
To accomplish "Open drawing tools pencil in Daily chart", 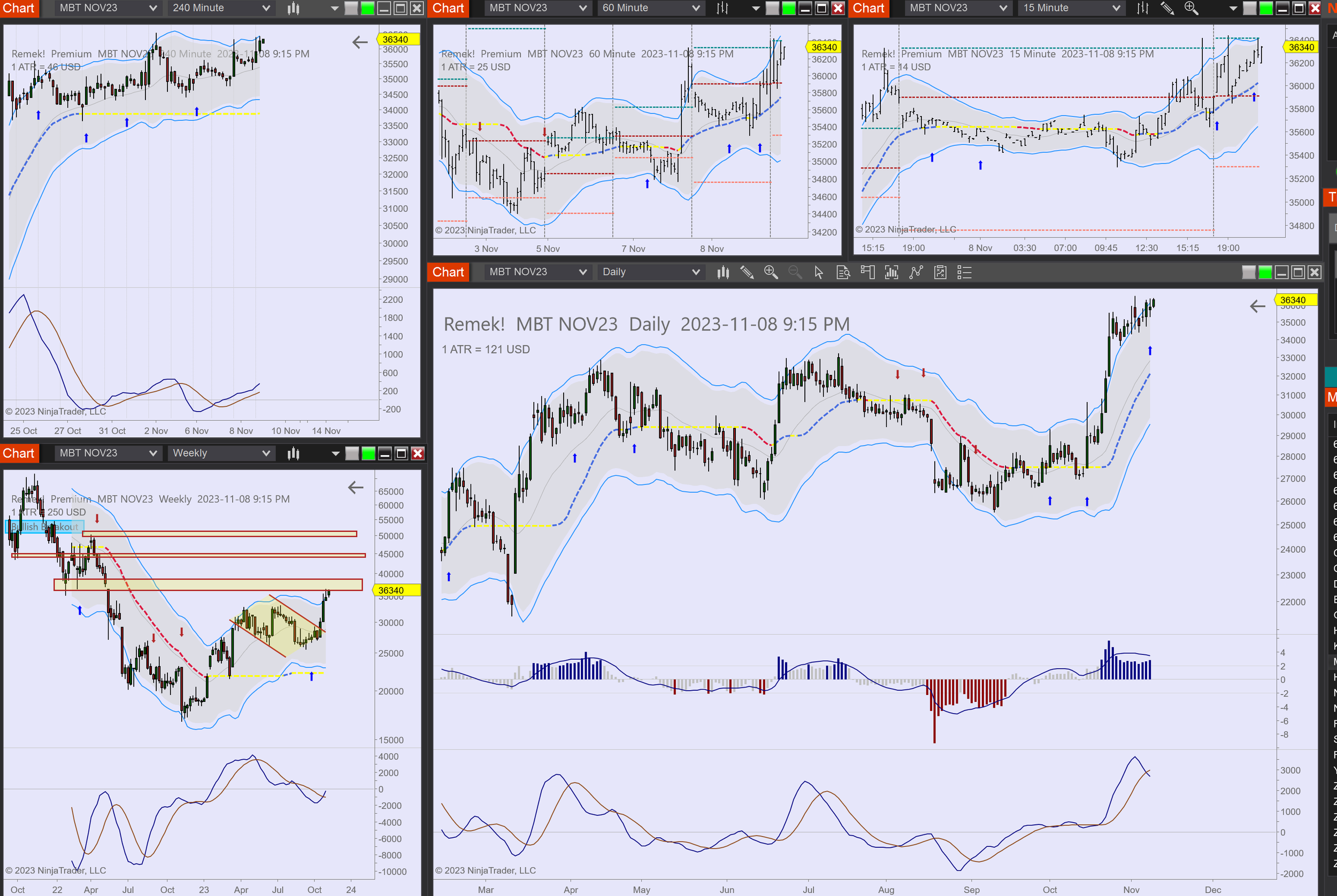I will tap(747, 273).
